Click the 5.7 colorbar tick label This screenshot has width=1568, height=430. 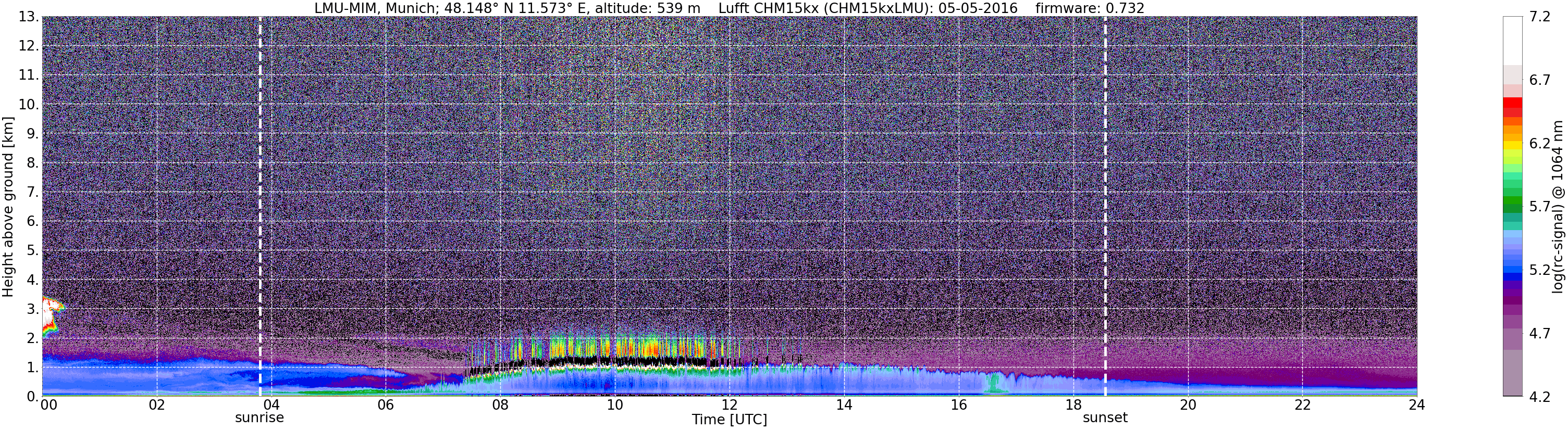click(x=1539, y=206)
